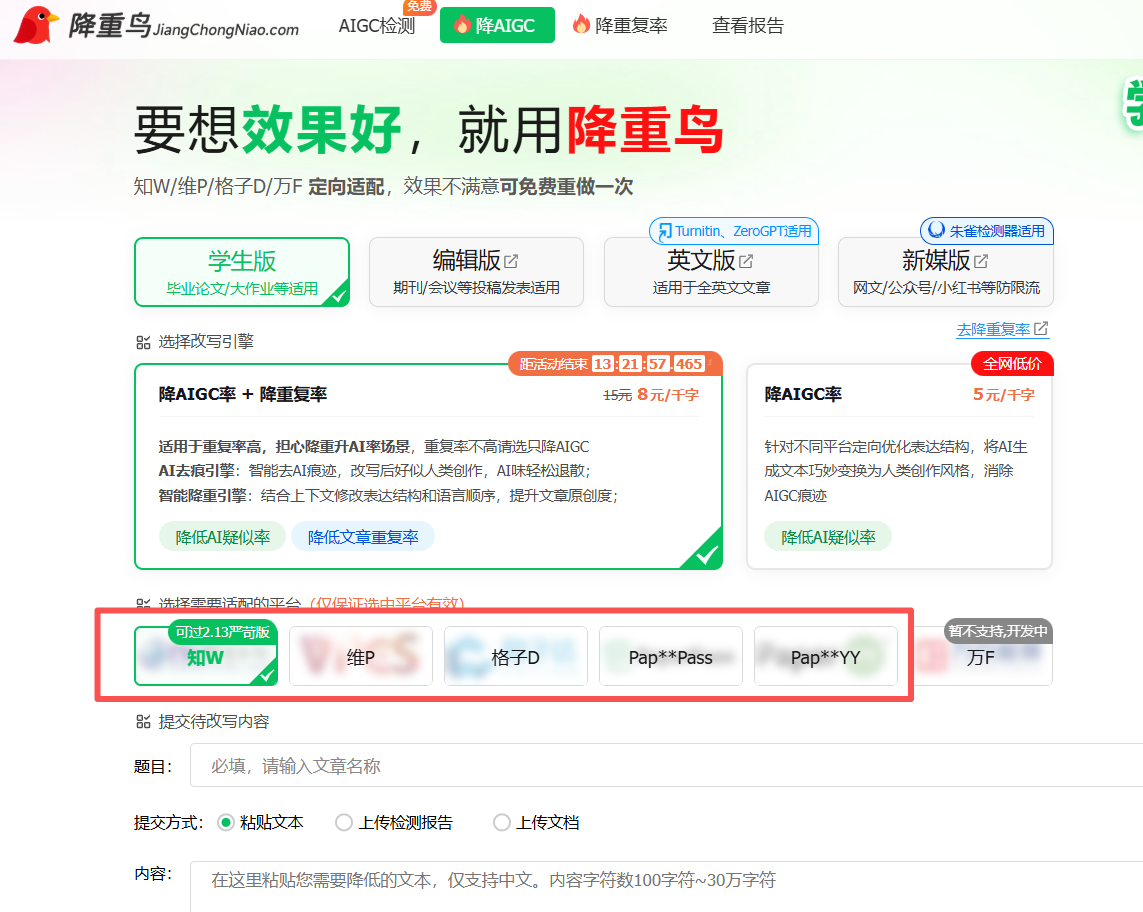Click 降低AI疑似率 tag in the 8元 card
Viewport: 1143px width, 912px height.
222,537
